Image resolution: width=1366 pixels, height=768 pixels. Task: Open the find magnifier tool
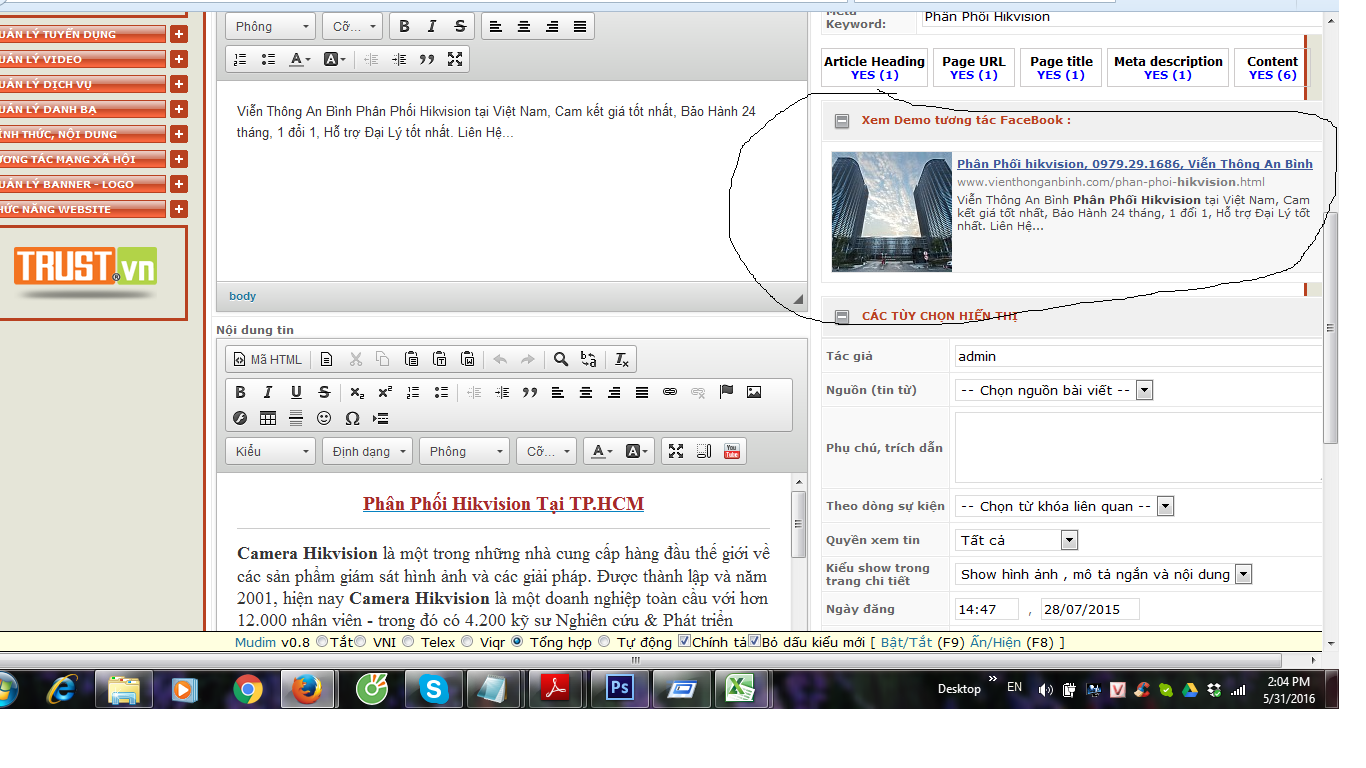561,360
